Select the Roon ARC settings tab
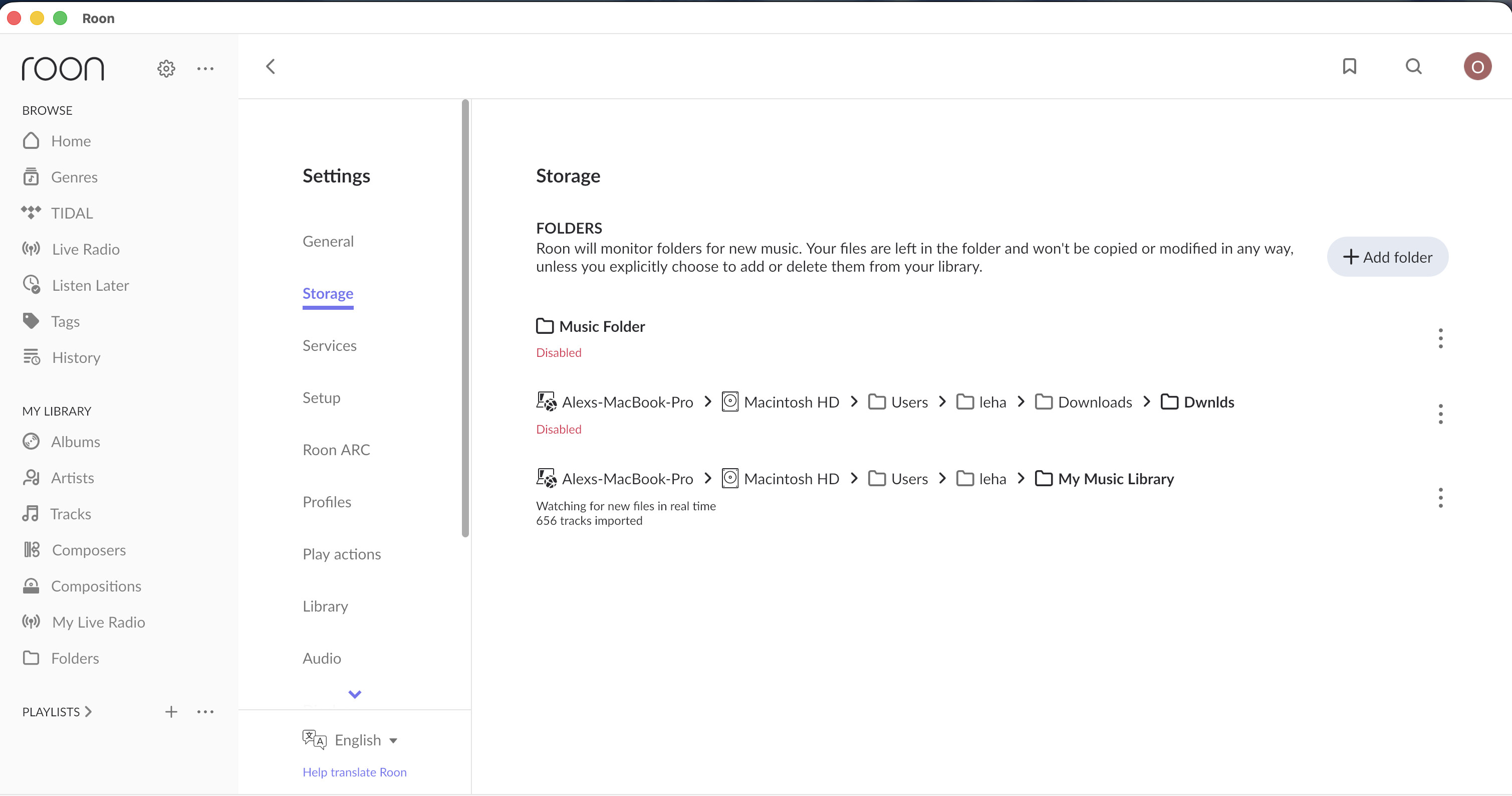 (x=336, y=450)
